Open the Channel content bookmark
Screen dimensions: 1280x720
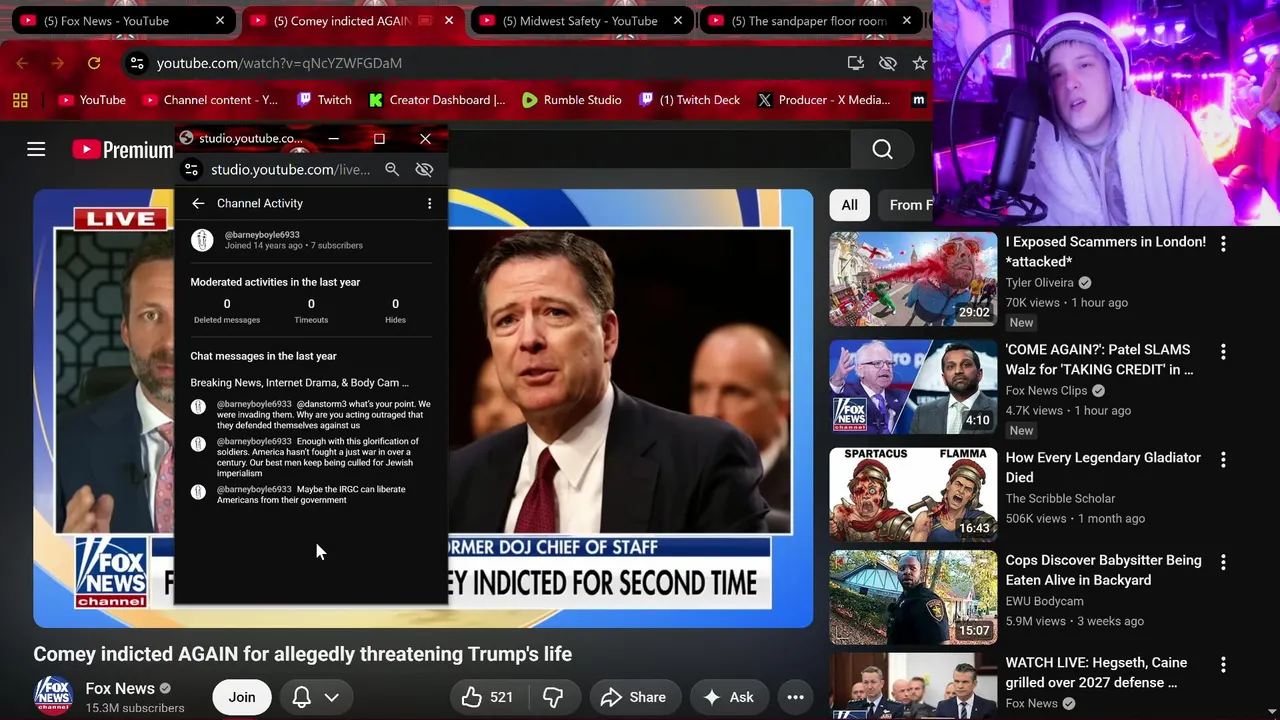pyautogui.click(x=211, y=100)
